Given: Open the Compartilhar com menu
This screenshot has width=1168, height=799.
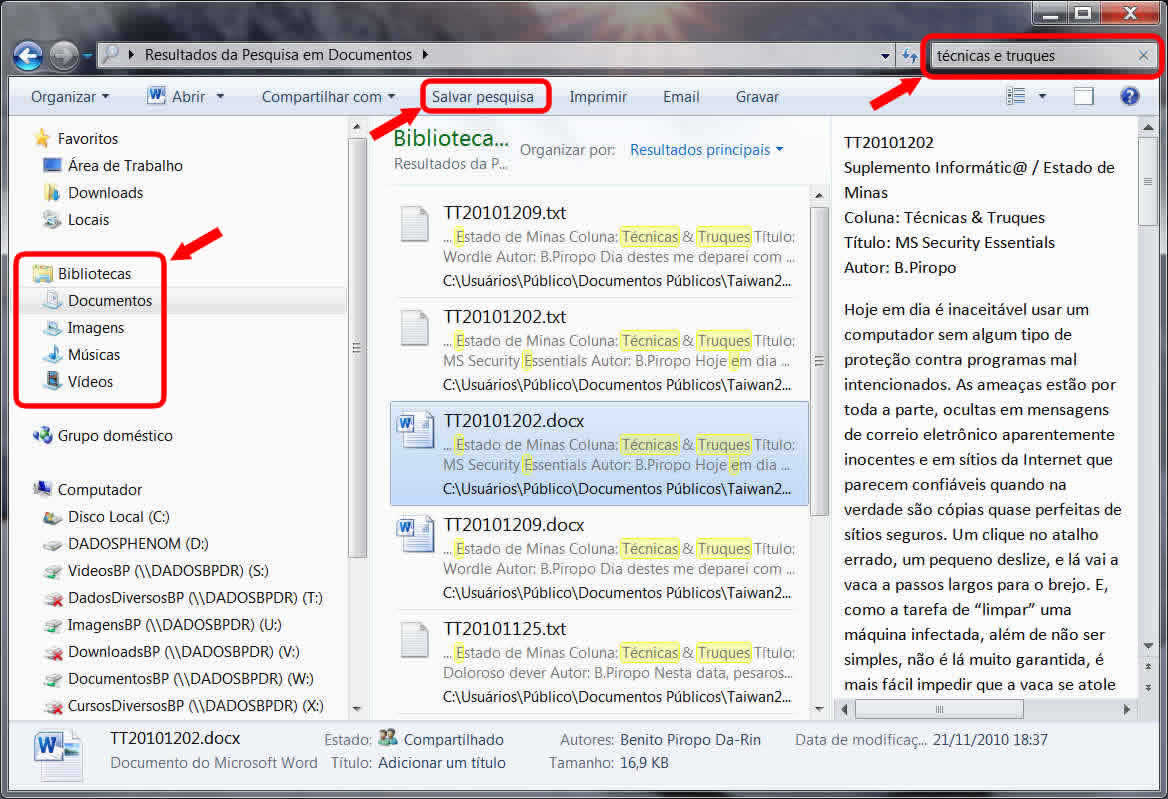Looking at the screenshot, I should click(x=328, y=97).
